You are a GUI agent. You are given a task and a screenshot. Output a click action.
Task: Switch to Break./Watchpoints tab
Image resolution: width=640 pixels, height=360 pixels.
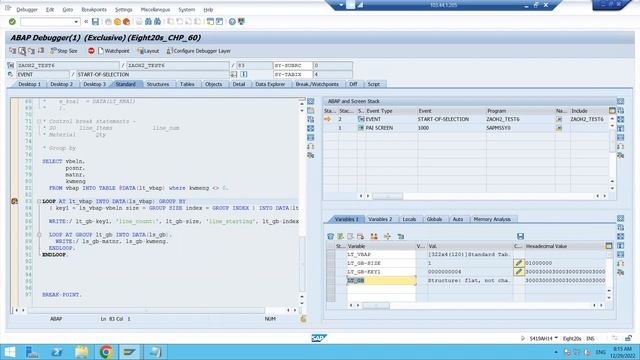click(317, 84)
